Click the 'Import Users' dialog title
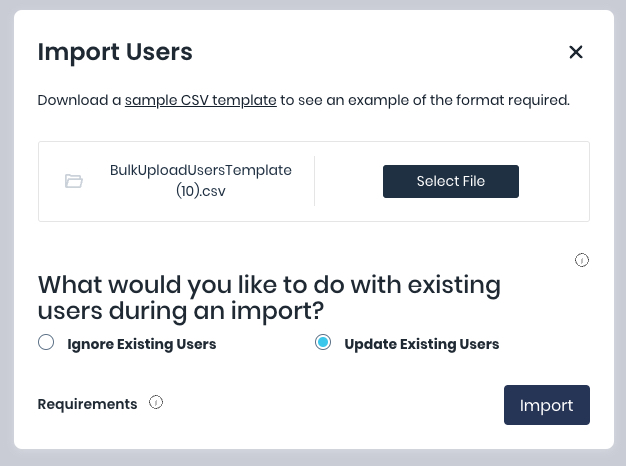626x466 pixels. click(x=115, y=52)
